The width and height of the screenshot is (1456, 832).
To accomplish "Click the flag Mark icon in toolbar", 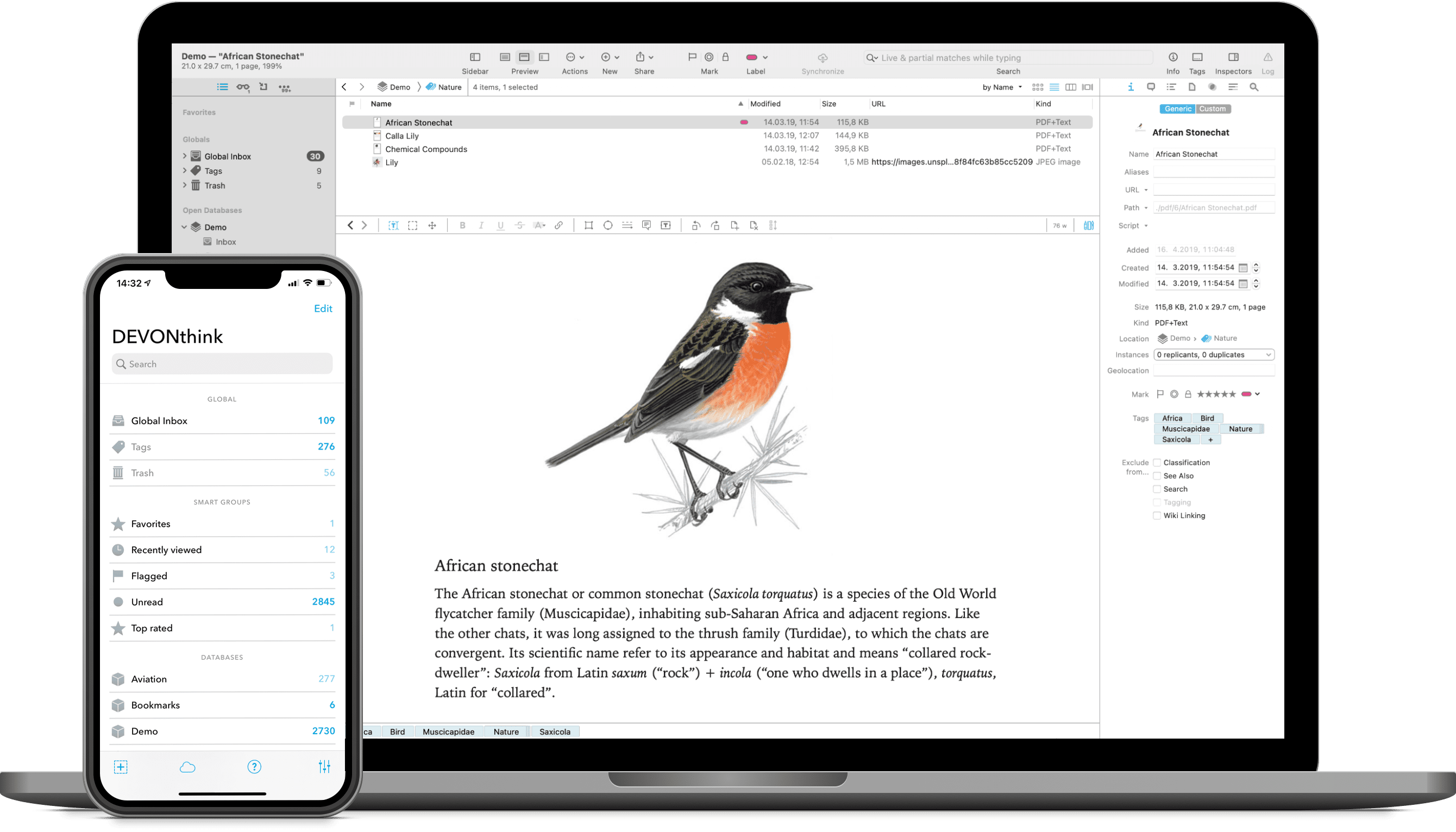I will [x=692, y=57].
